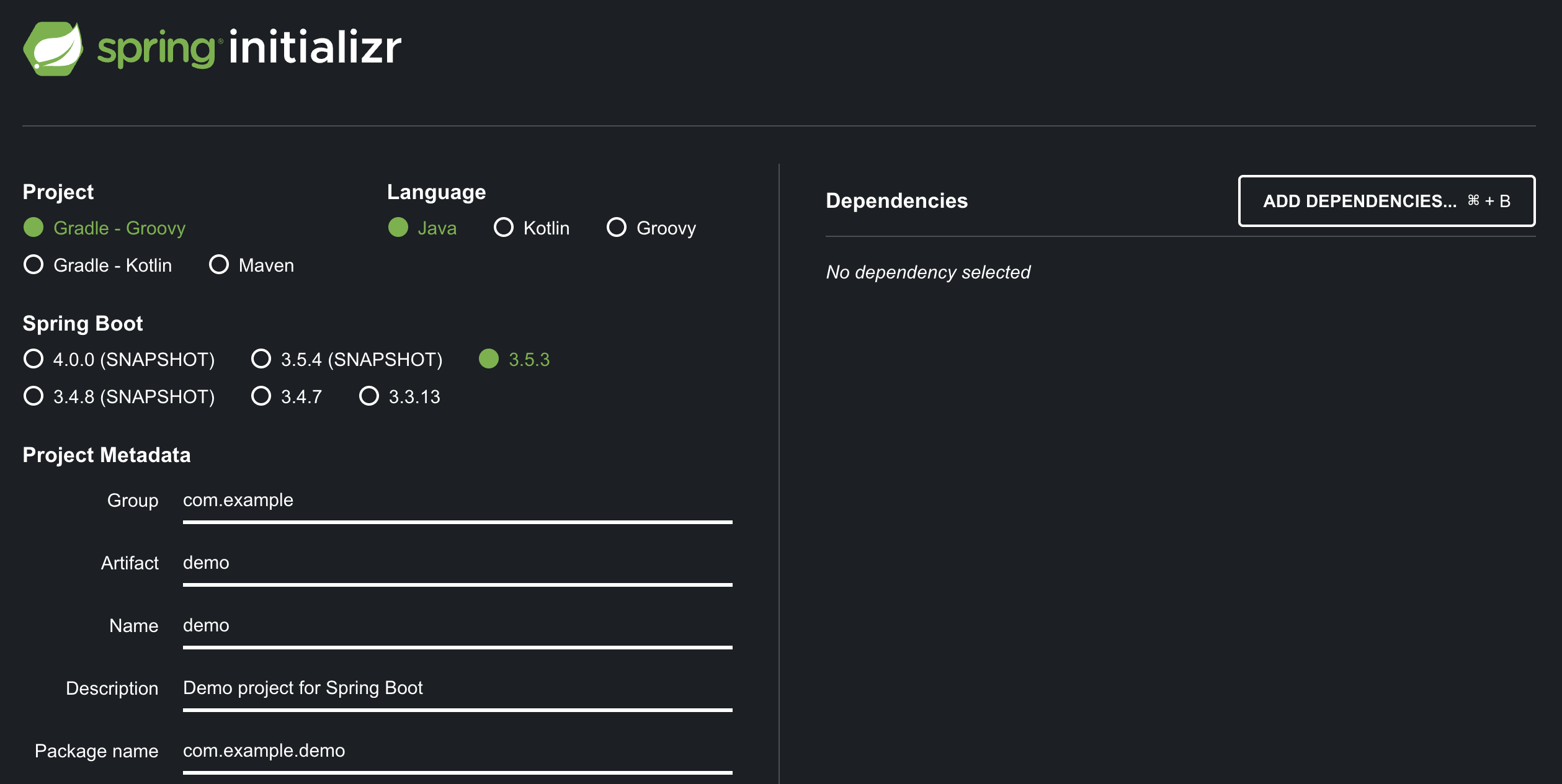Focus the Package name field

point(457,751)
